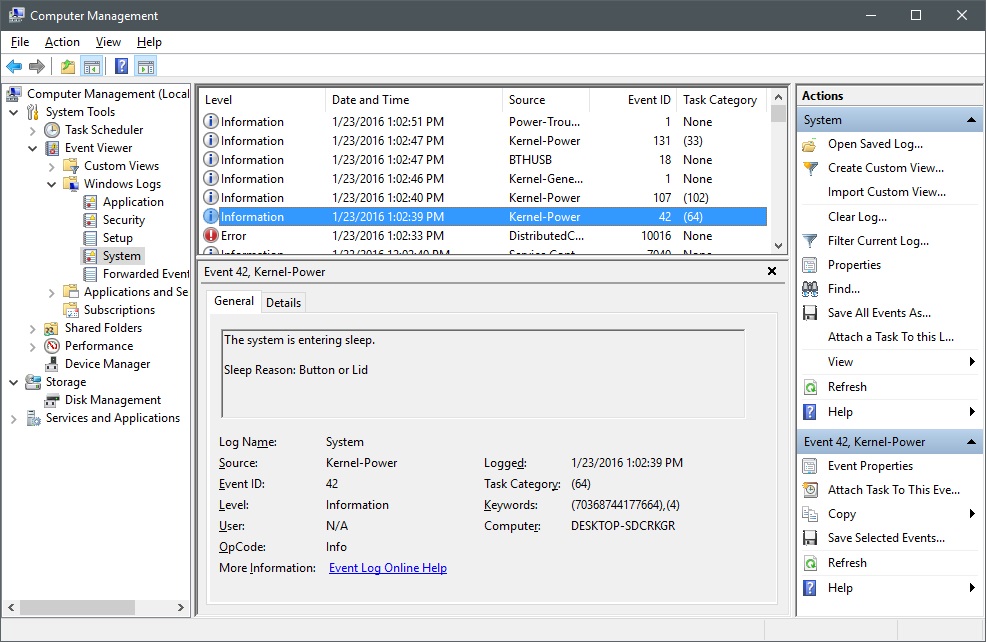Click Attach Task To This Event action
This screenshot has height=642, width=987.
(892, 490)
